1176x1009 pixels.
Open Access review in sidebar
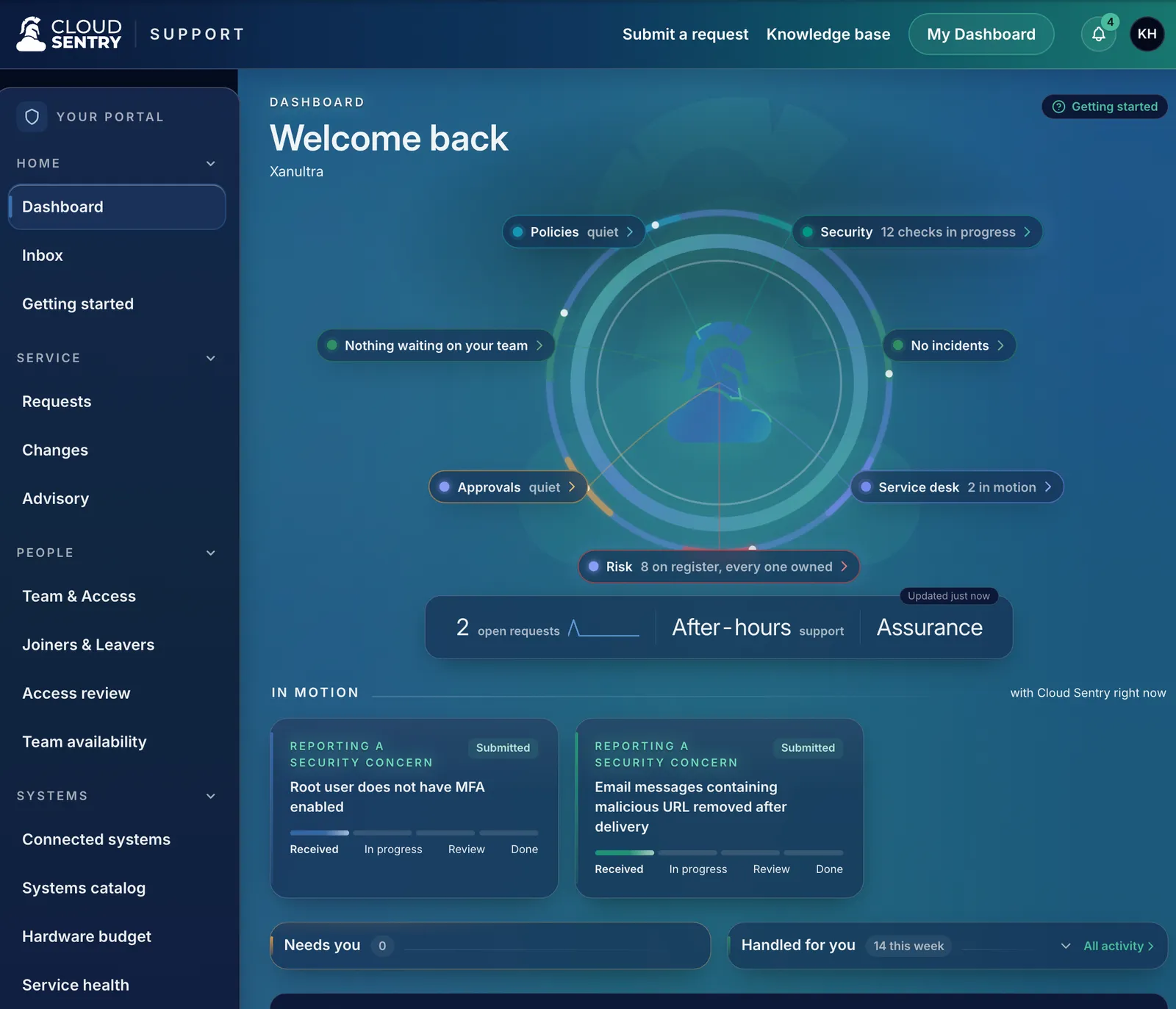[117, 694]
